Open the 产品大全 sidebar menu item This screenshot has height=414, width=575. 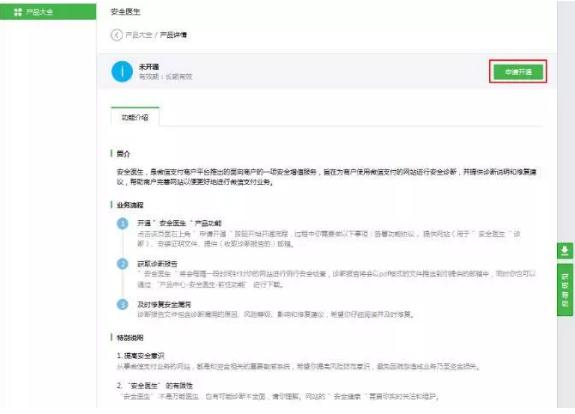[x=48, y=12]
